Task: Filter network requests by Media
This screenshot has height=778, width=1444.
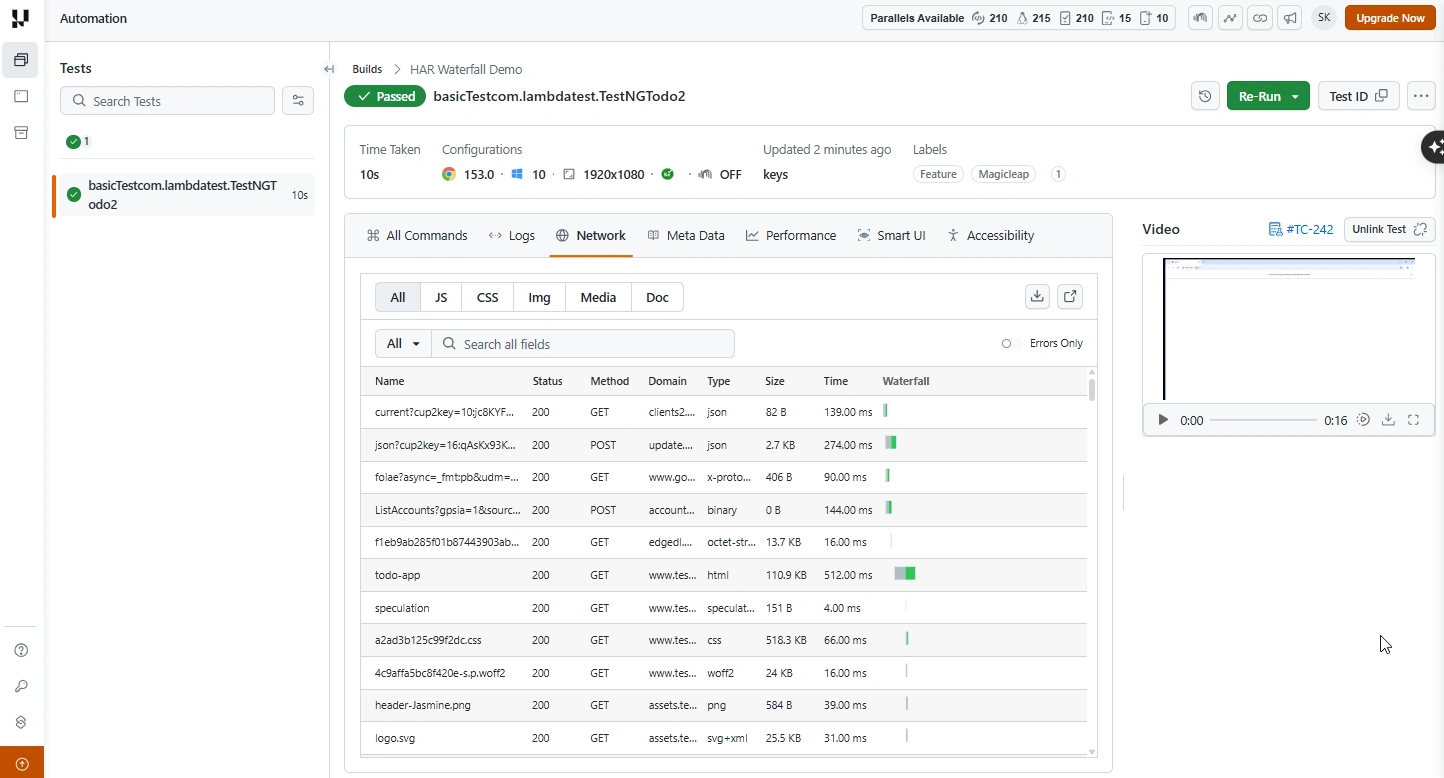Action: pyautogui.click(x=598, y=297)
